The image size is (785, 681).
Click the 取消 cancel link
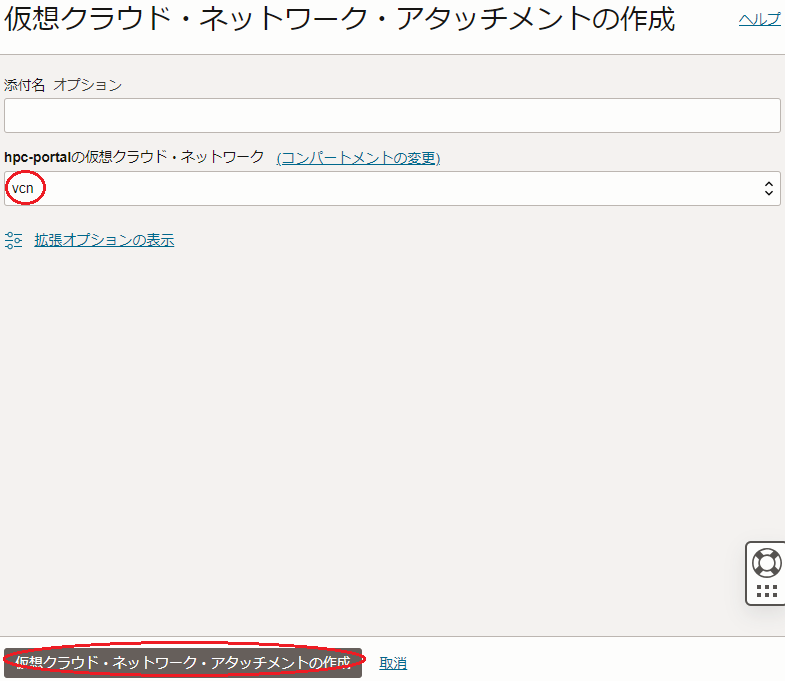(x=393, y=663)
